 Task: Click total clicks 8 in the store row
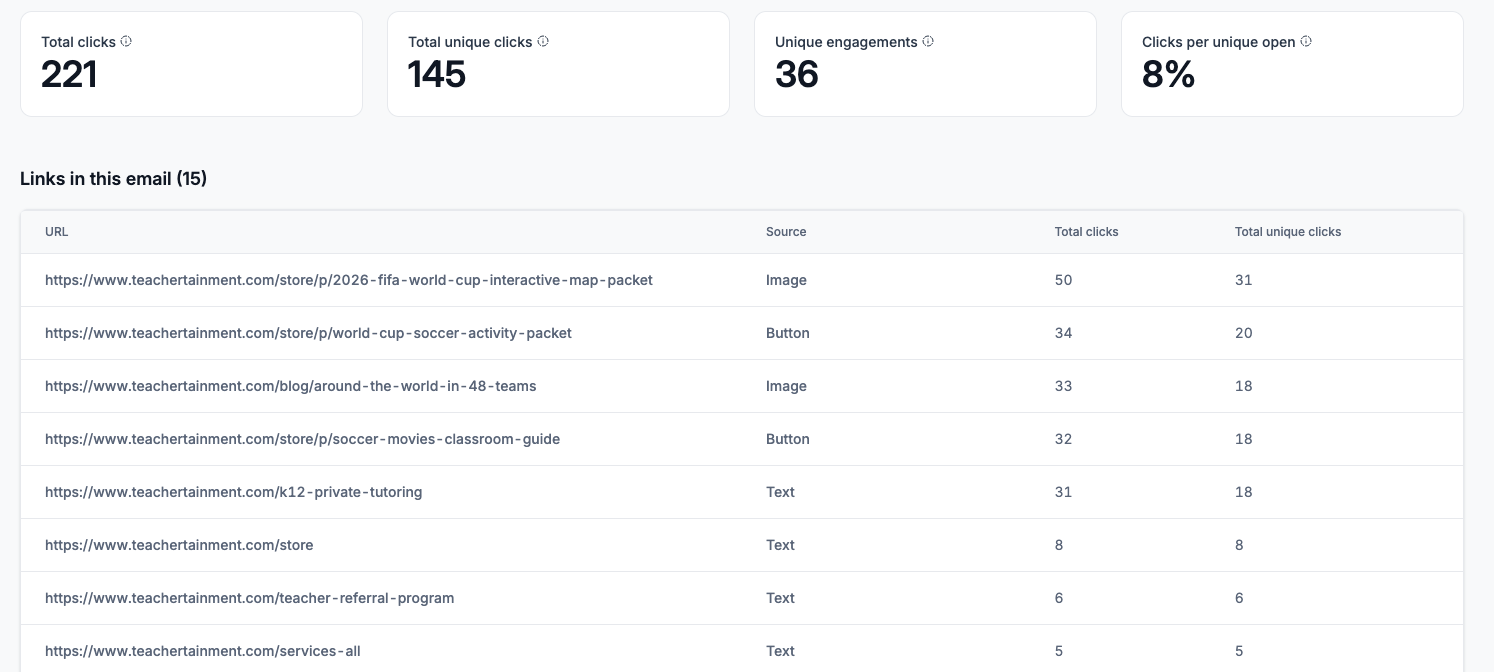(1059, 545)
